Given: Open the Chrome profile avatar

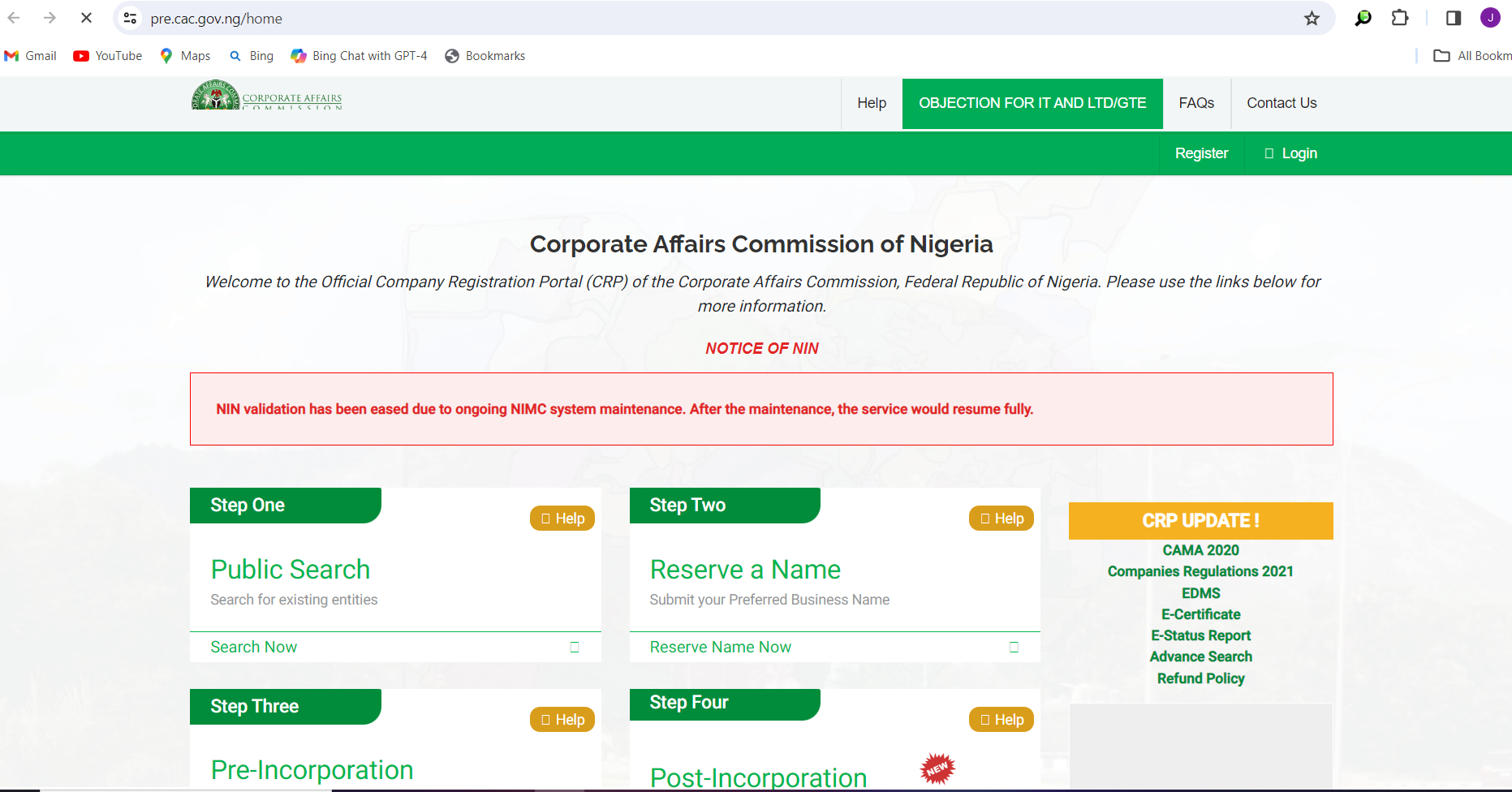Looking at the screenshot, I should [x=1490, y=18].
